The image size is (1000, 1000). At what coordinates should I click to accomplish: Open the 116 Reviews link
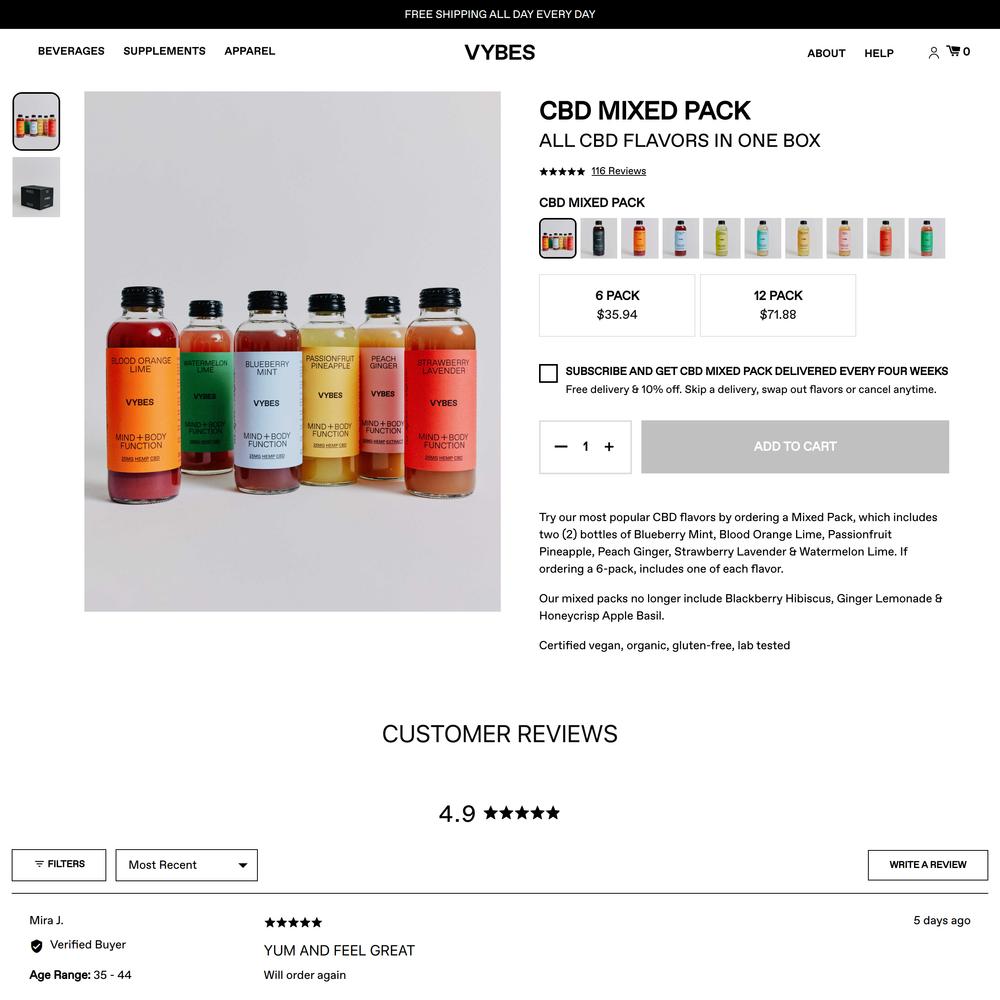pos(618,171)
